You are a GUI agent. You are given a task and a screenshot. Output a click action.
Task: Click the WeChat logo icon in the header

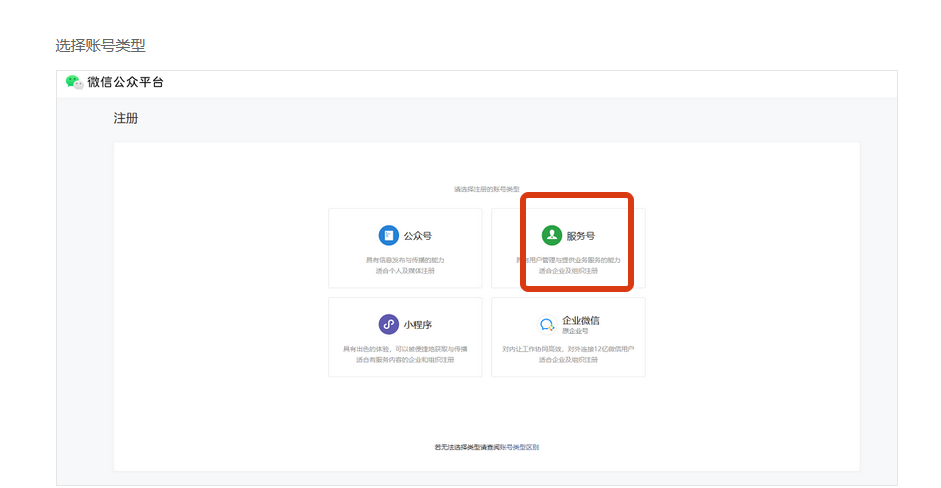[74, 82]
